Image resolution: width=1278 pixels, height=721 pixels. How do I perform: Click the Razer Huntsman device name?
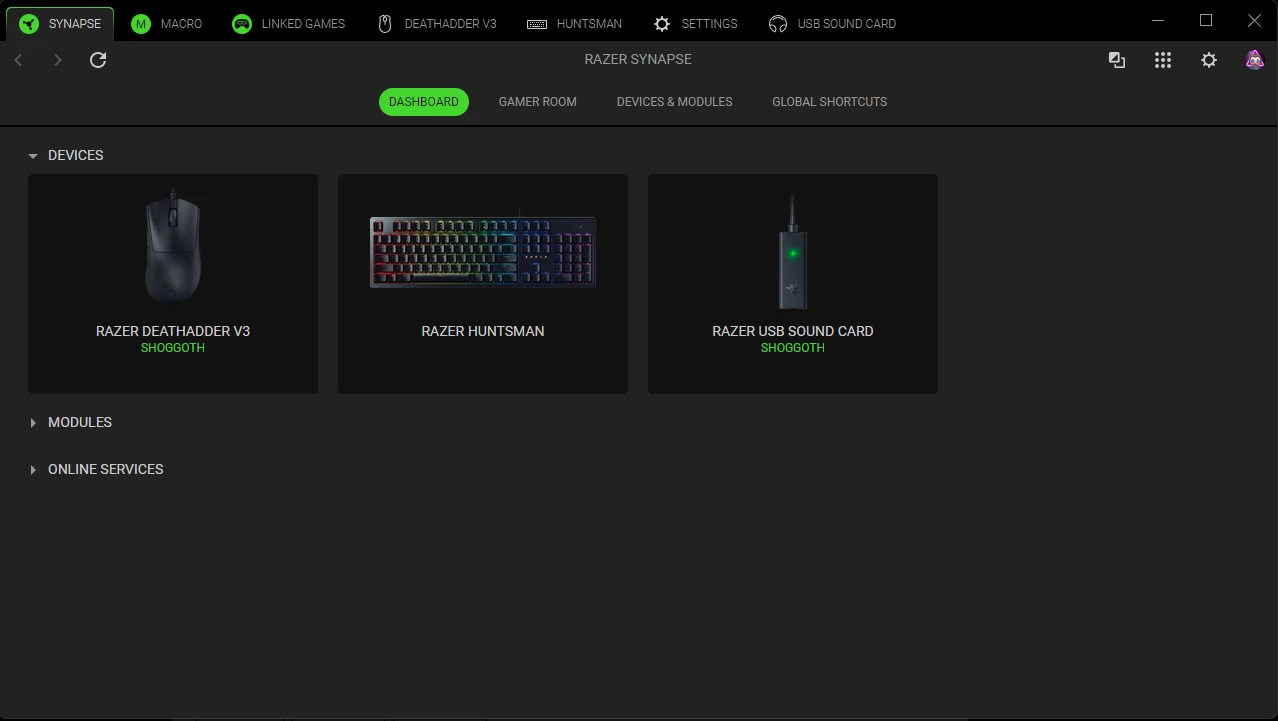(483, 331)
